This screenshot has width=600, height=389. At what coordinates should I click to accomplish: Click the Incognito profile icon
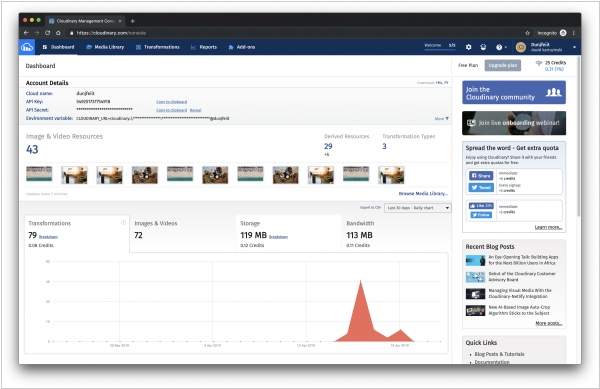(x=563, y=33)
